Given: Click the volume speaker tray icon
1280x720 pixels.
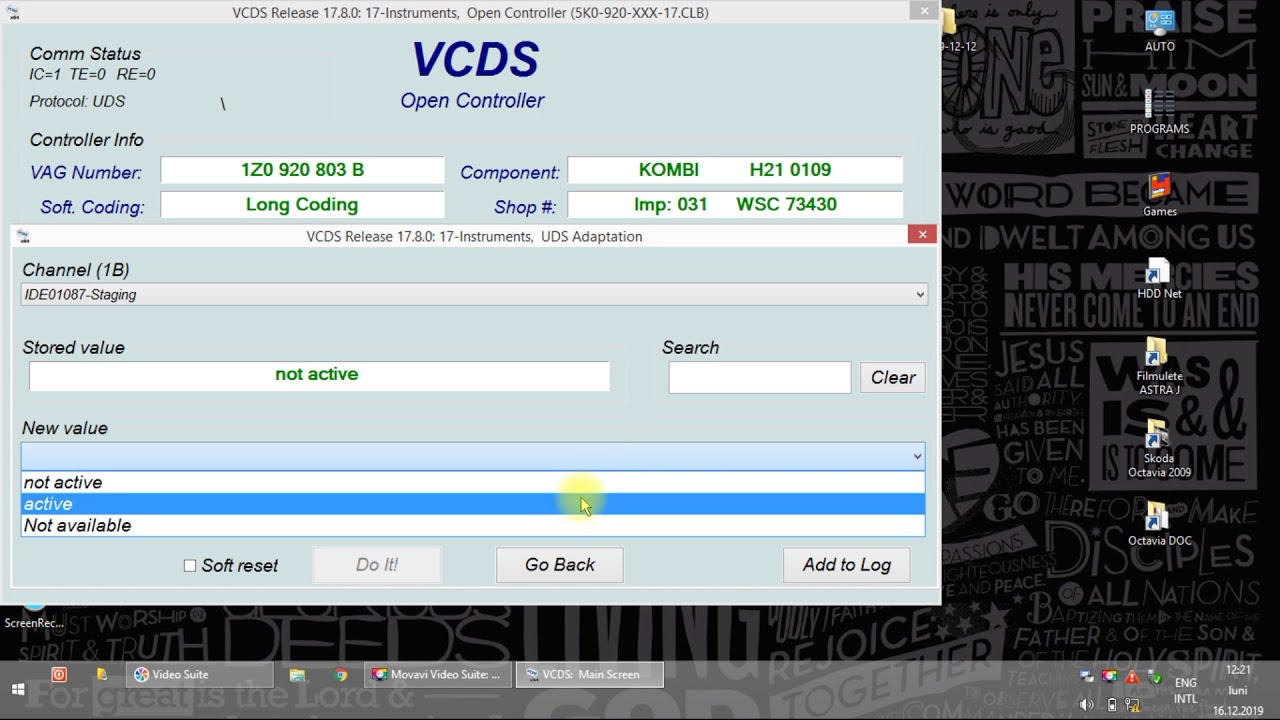Looking at the screenshot, I should pos(1087,704).
